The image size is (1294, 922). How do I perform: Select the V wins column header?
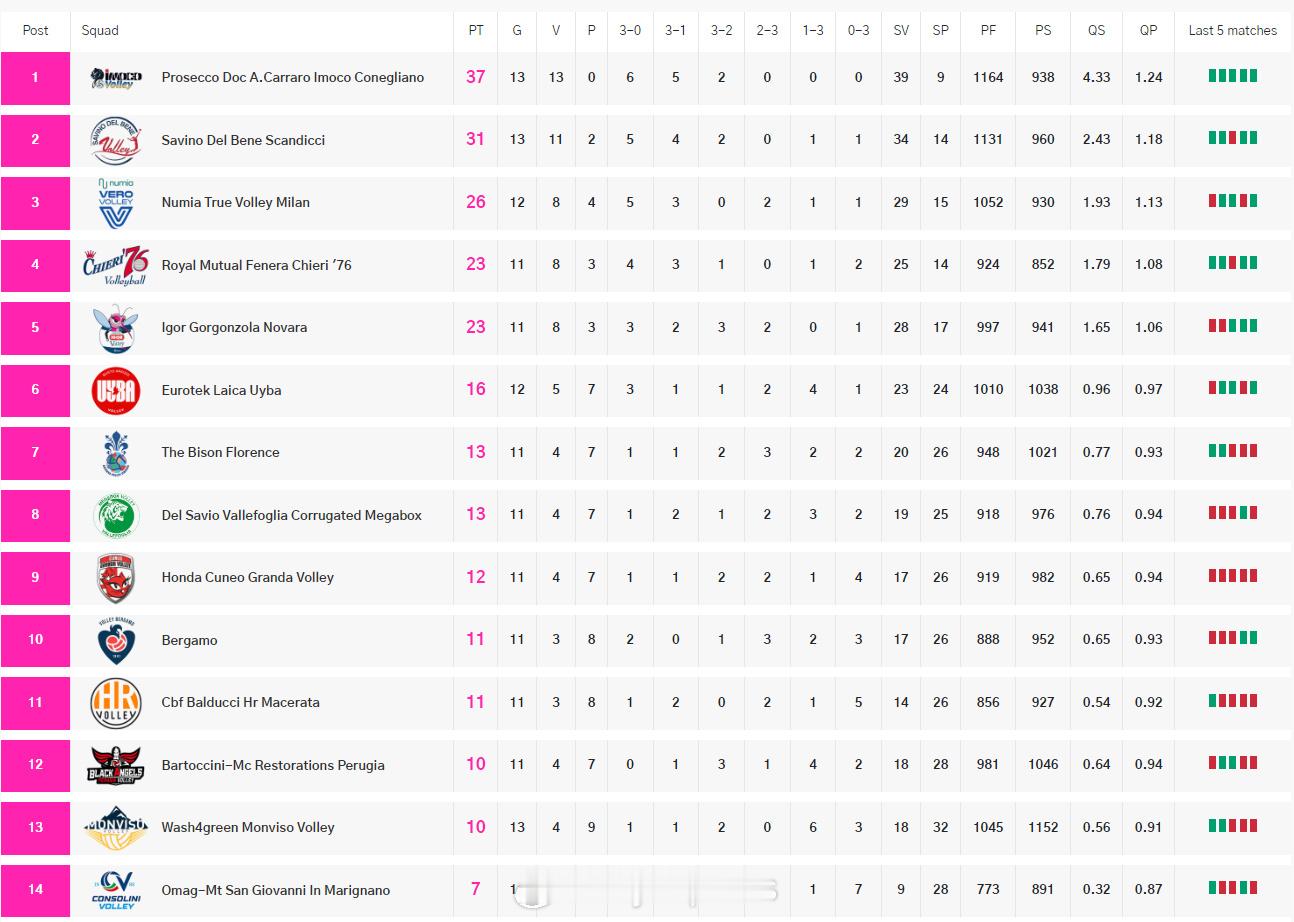pos(556,30)
